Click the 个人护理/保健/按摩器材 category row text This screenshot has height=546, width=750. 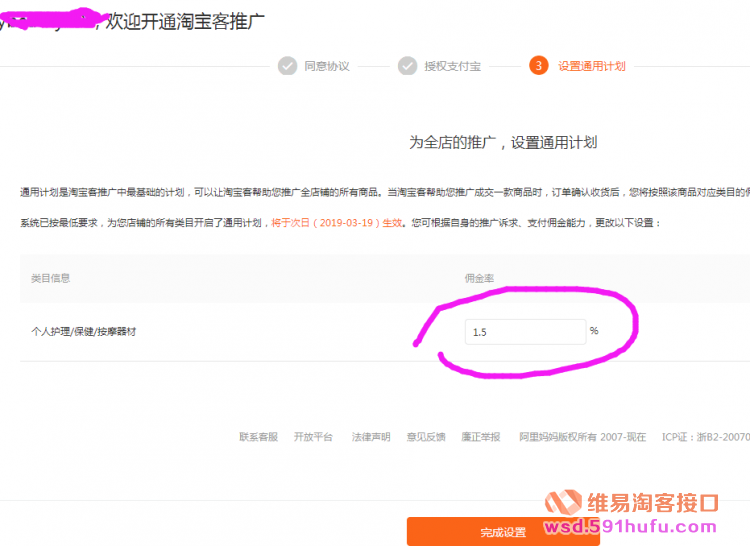84,331
